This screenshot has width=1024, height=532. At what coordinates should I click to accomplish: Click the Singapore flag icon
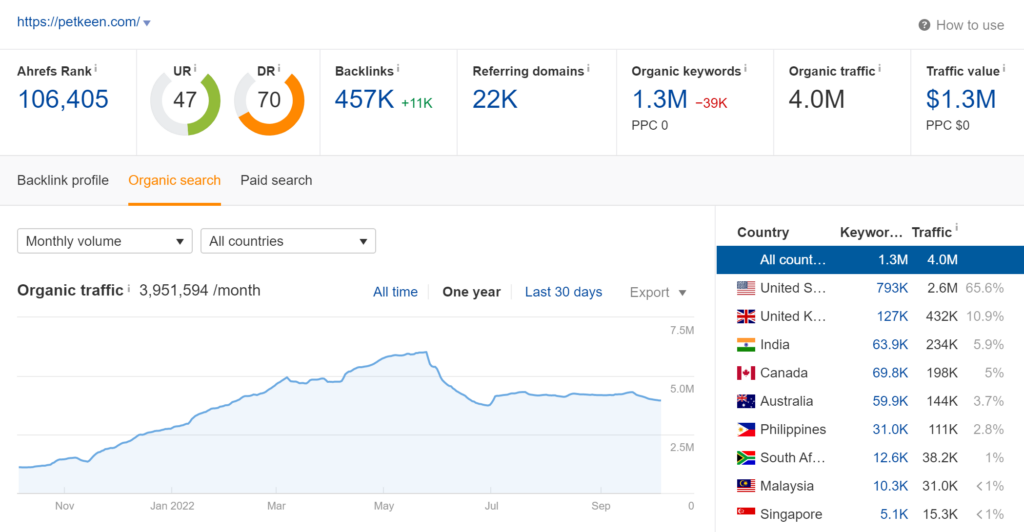[x=746, y=513]
